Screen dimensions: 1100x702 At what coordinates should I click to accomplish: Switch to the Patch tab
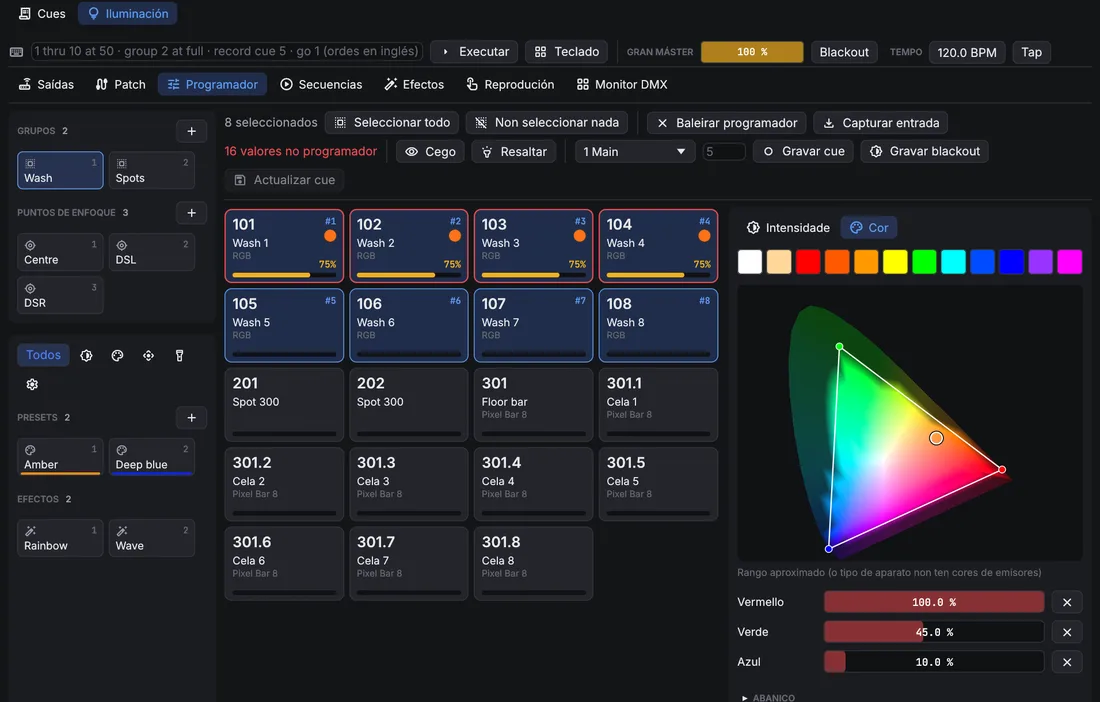coord(121,84)
